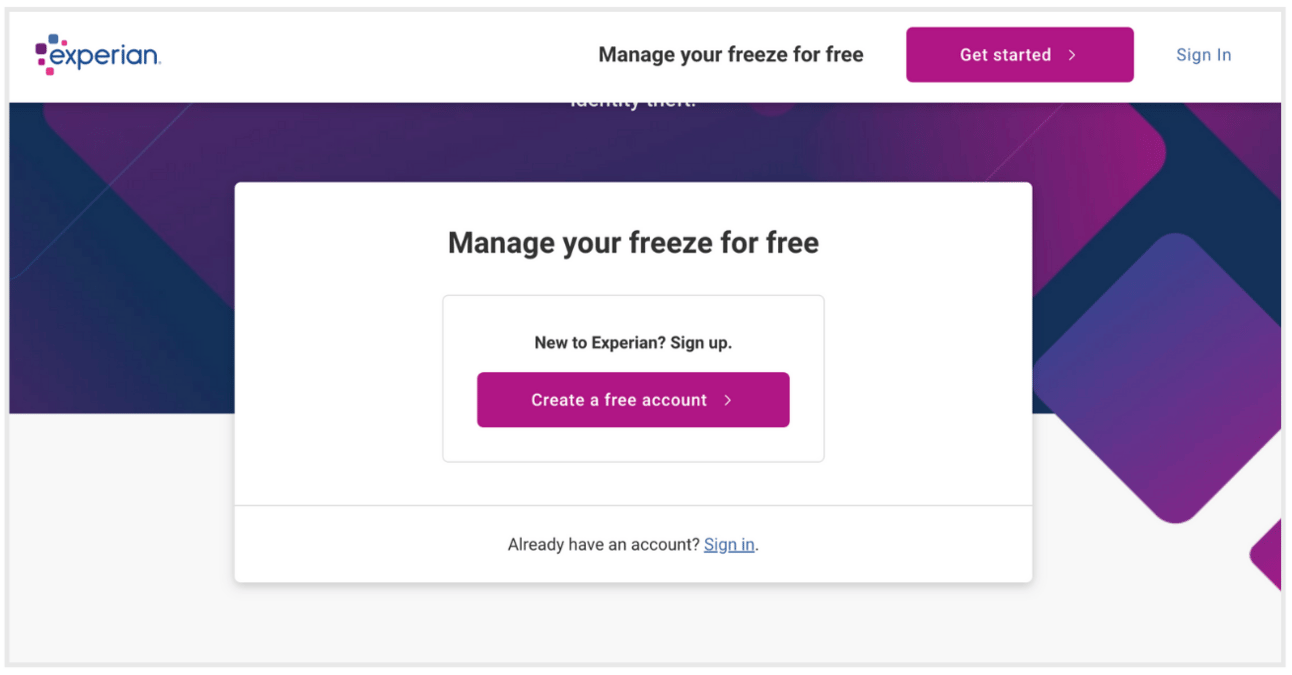The height and width of the screenshot is (675, 1292).
Task: Click the chevron arrow in Create a free account
Action: pos(728,400)
